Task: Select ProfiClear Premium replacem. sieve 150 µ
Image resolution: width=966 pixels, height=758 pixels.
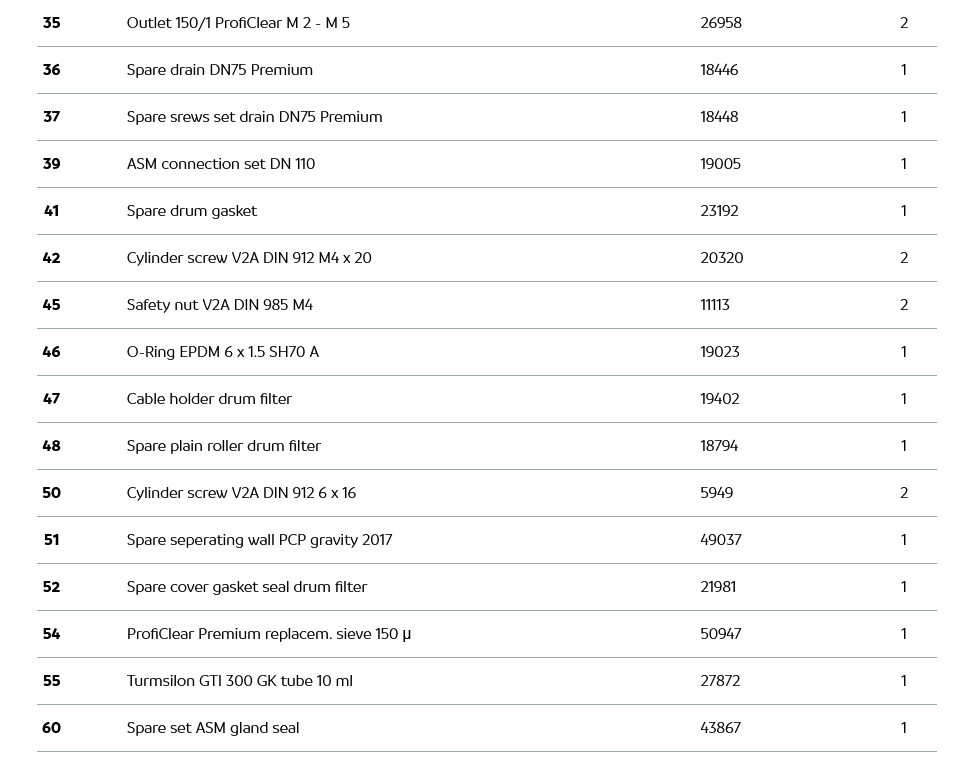Action: point(268,634)
